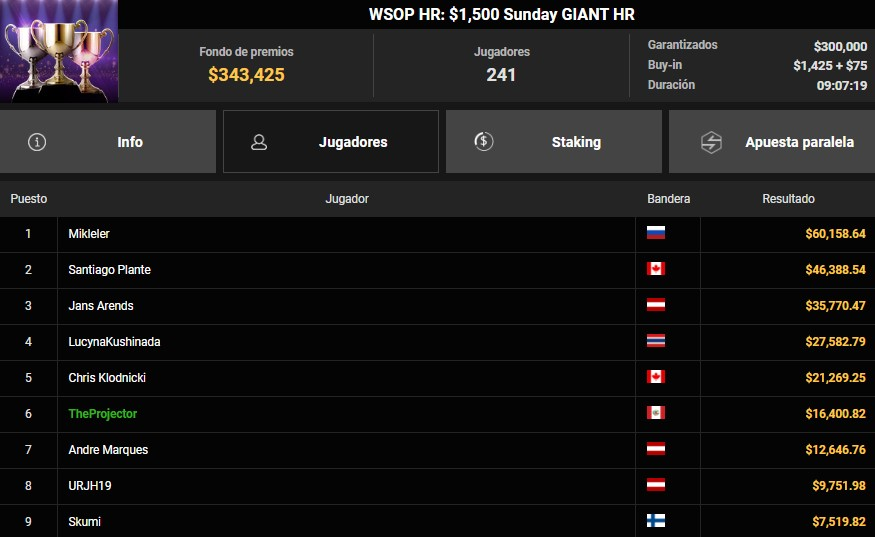This screenshot has width=875, height=537.
Task: Click TheProjector's Peru flag icon
Action: click(656, 413)
